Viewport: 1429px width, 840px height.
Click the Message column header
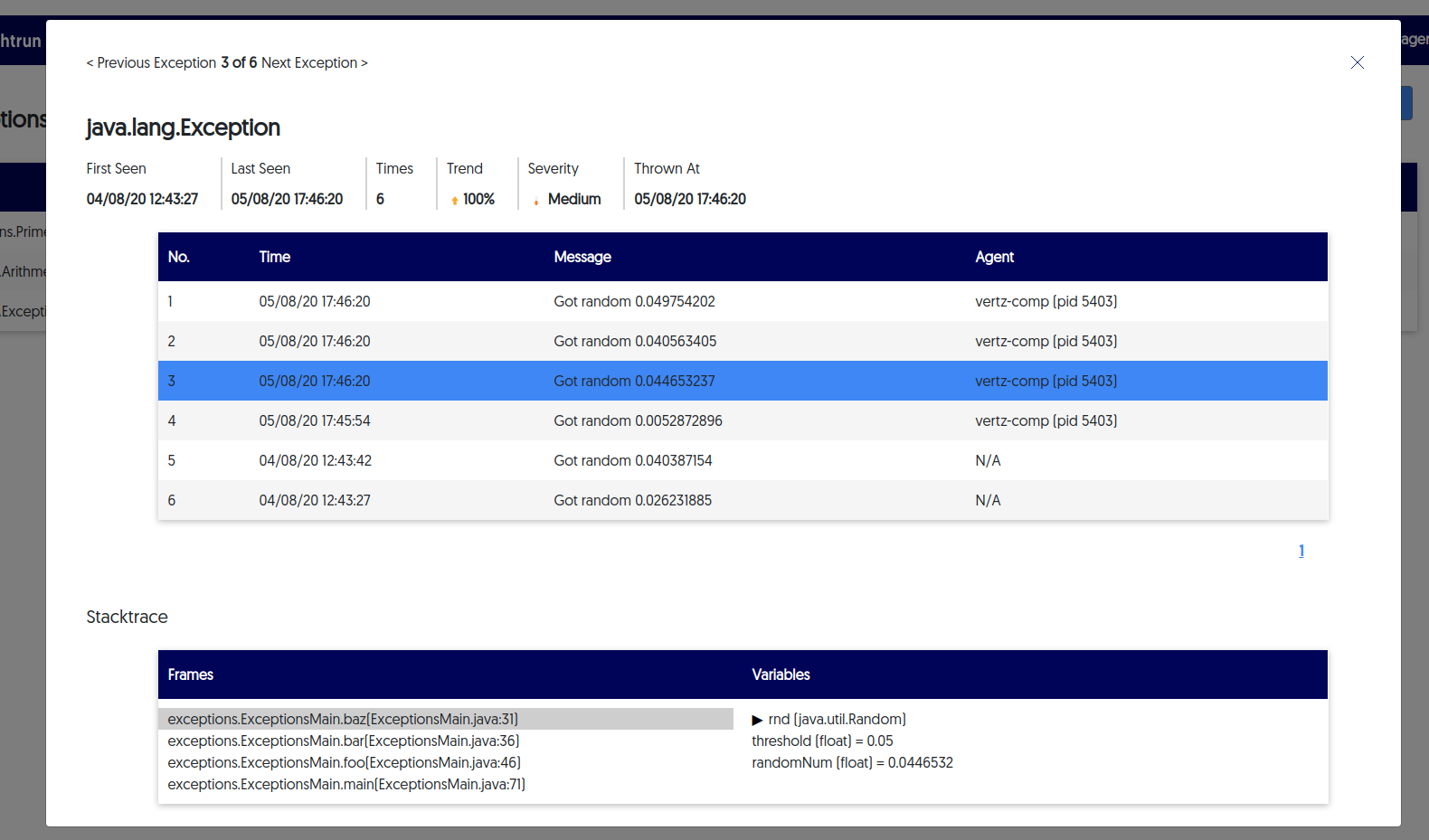coord(582,257)
